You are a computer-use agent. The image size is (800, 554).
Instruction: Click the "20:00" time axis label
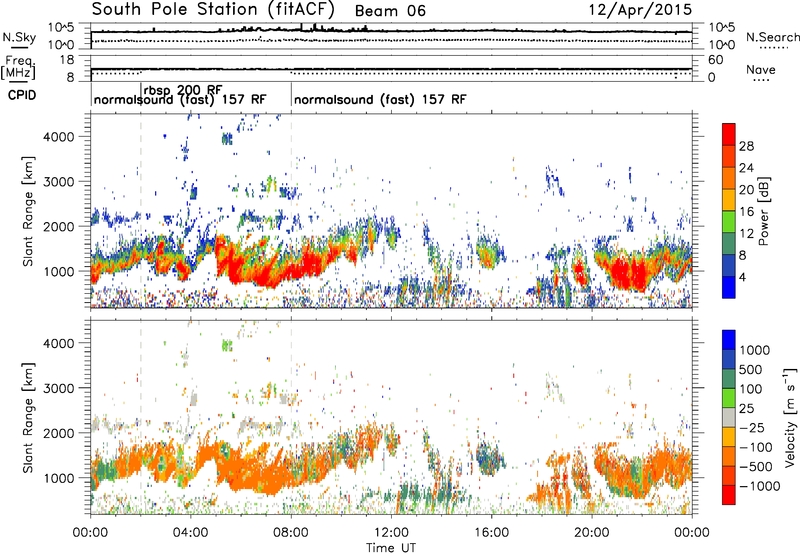click(592, 533)
